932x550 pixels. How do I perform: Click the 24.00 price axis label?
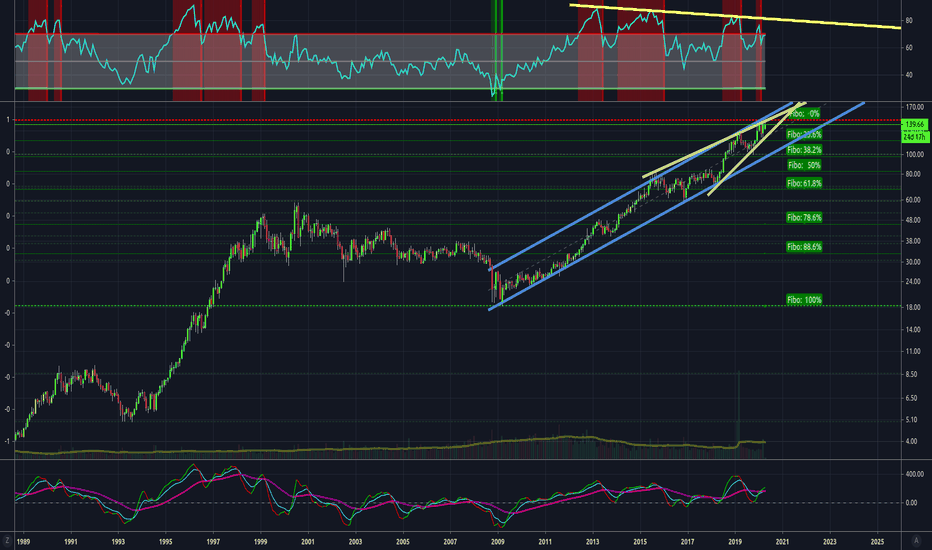(914, 281)
